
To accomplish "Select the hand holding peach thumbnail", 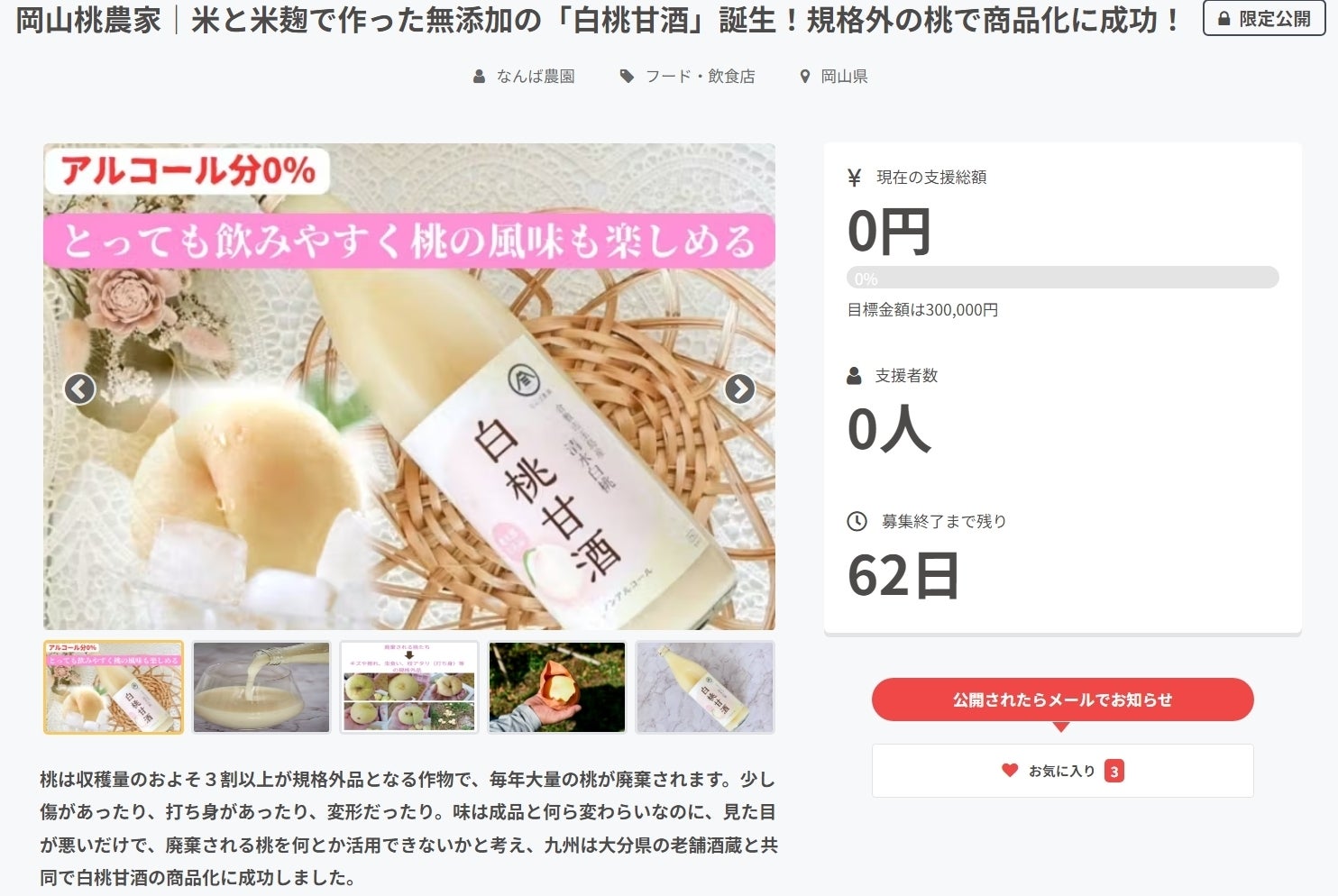I will (x=557, y=687).
